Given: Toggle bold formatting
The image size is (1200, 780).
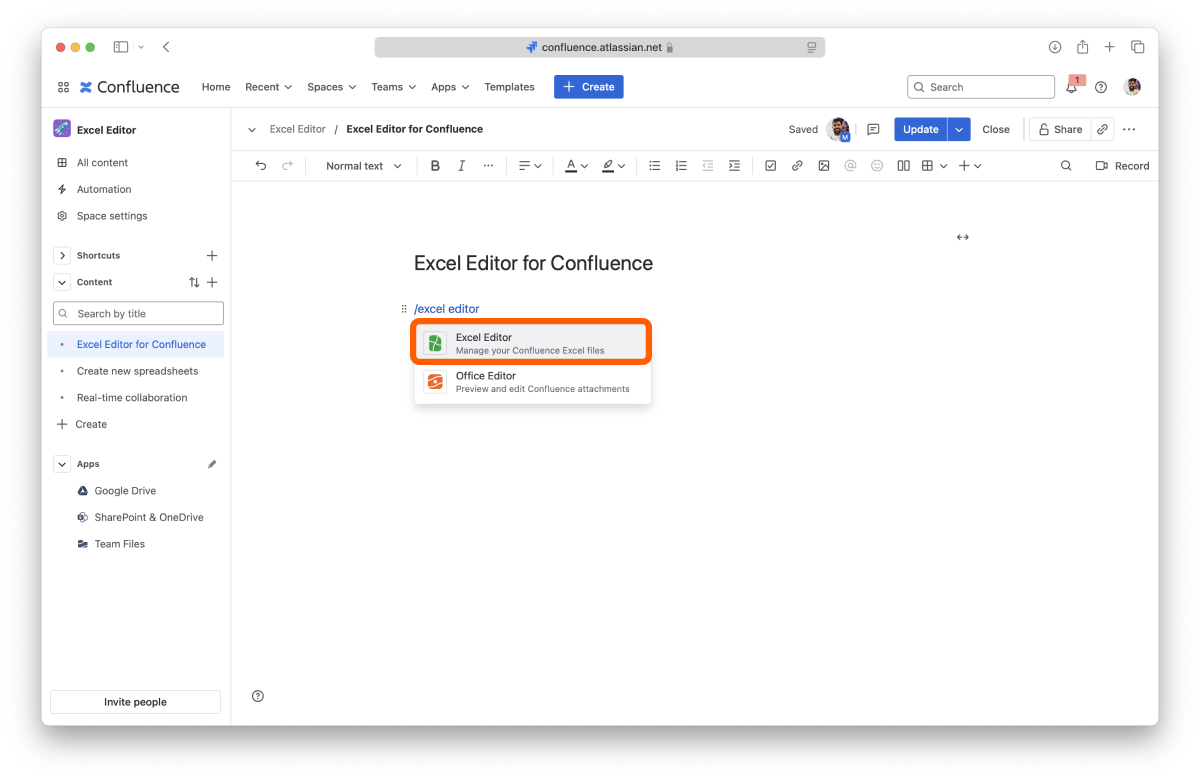Looking at the screenshot, I should coord(435,166).
